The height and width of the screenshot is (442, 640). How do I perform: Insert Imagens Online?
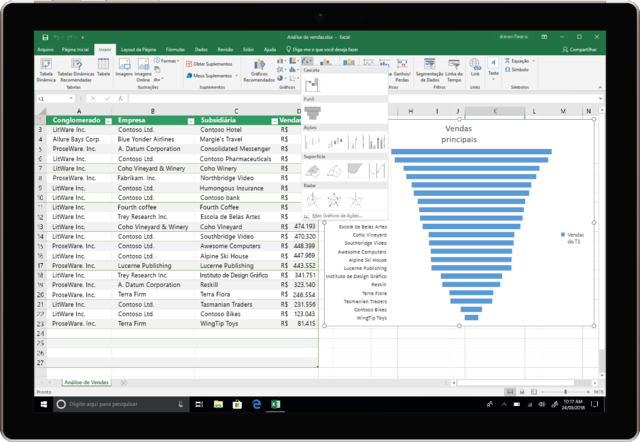[x=143, y=70]
